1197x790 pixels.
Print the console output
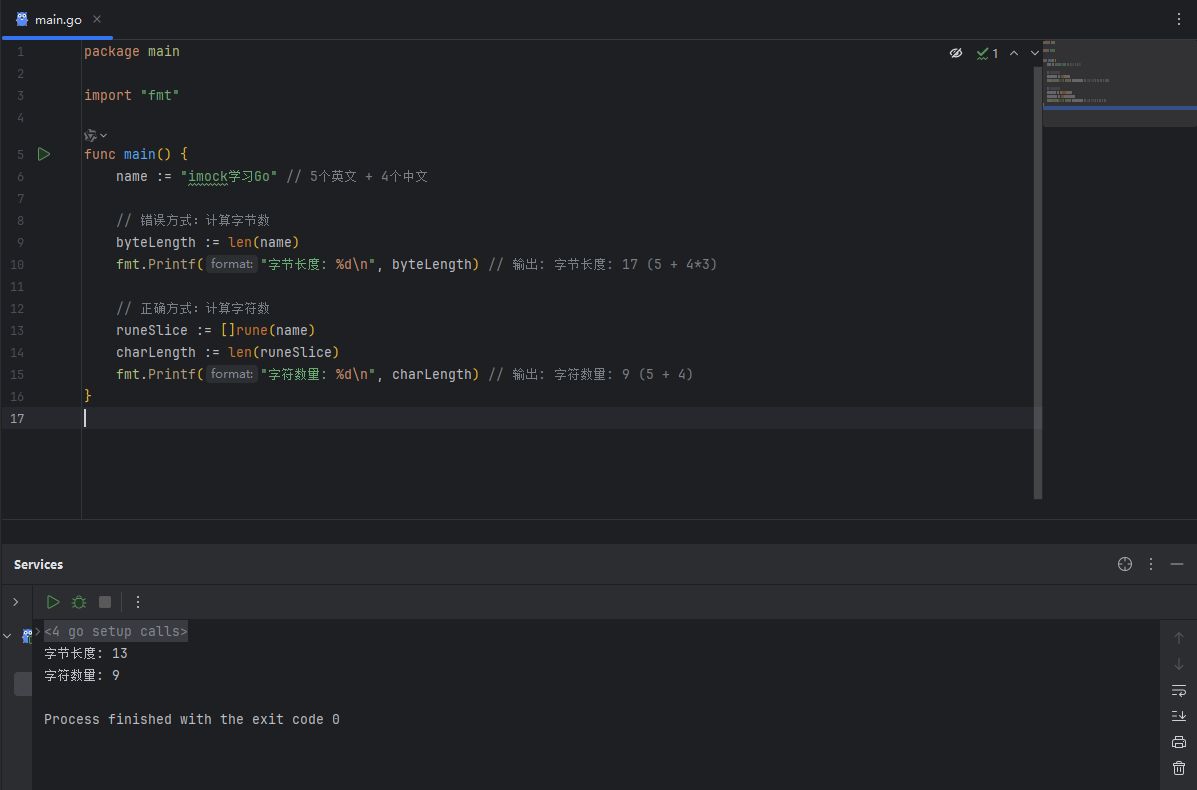pyautogui.click(x=1179, y=742)
